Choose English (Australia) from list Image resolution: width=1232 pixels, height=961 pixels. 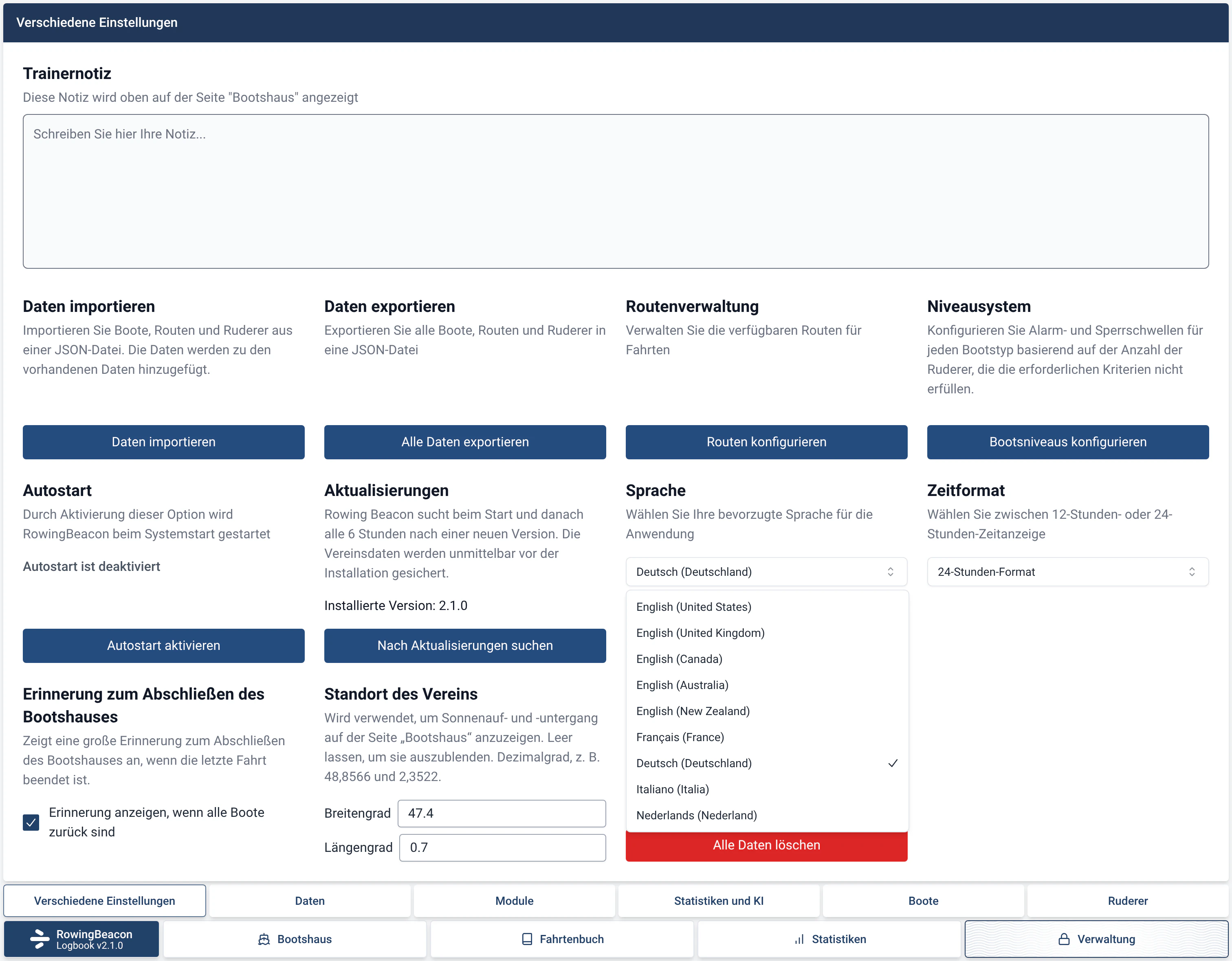point(767,685)
